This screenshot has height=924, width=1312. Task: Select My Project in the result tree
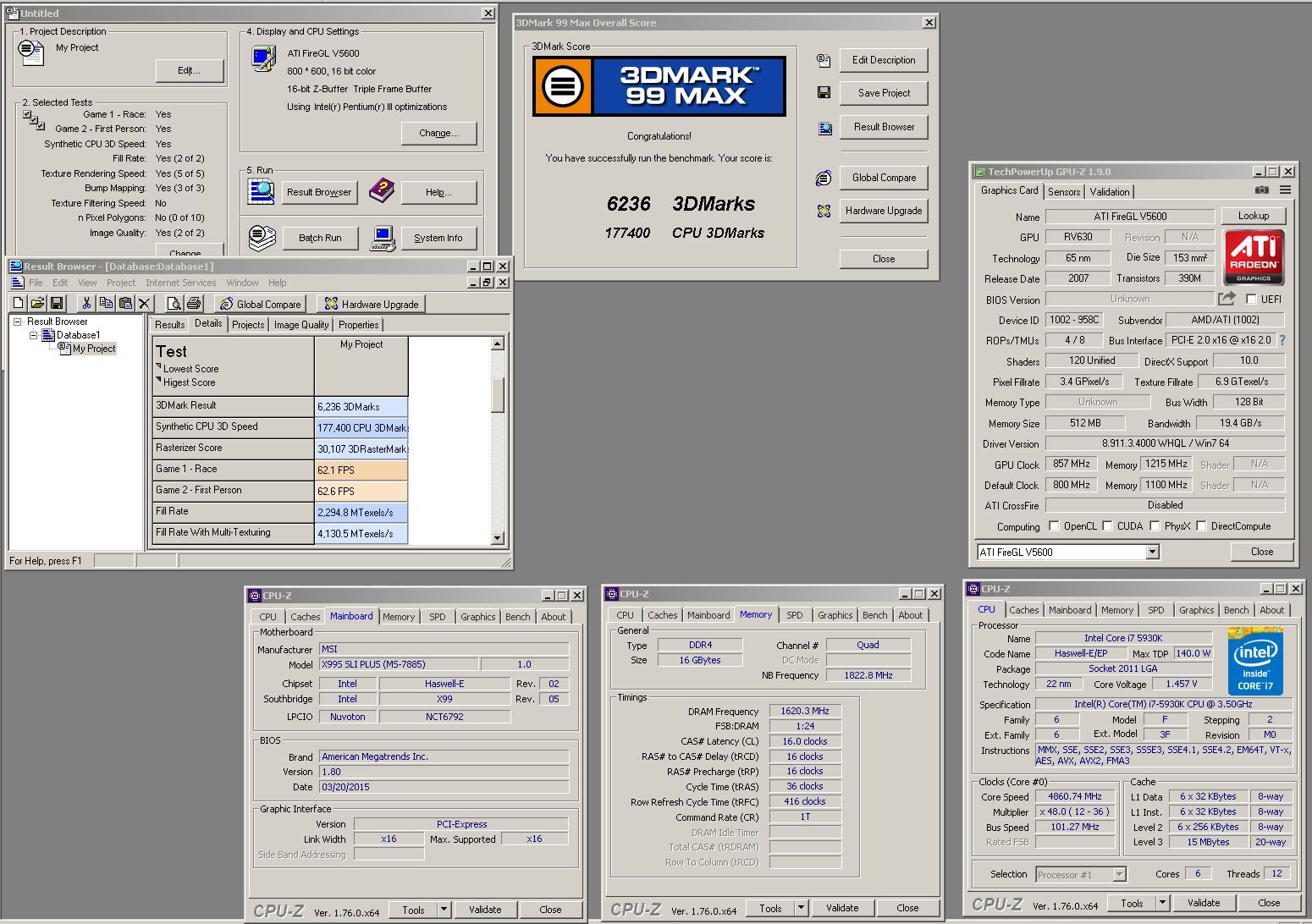click(94, 349)
